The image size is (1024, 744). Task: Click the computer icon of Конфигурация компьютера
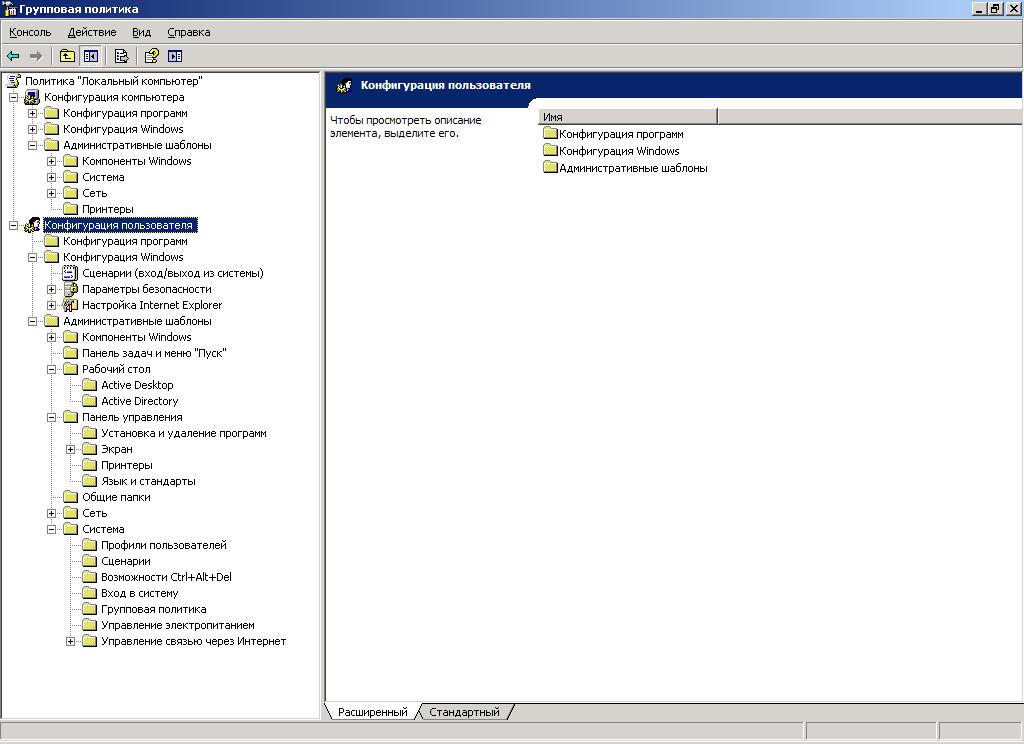(32, 97)
